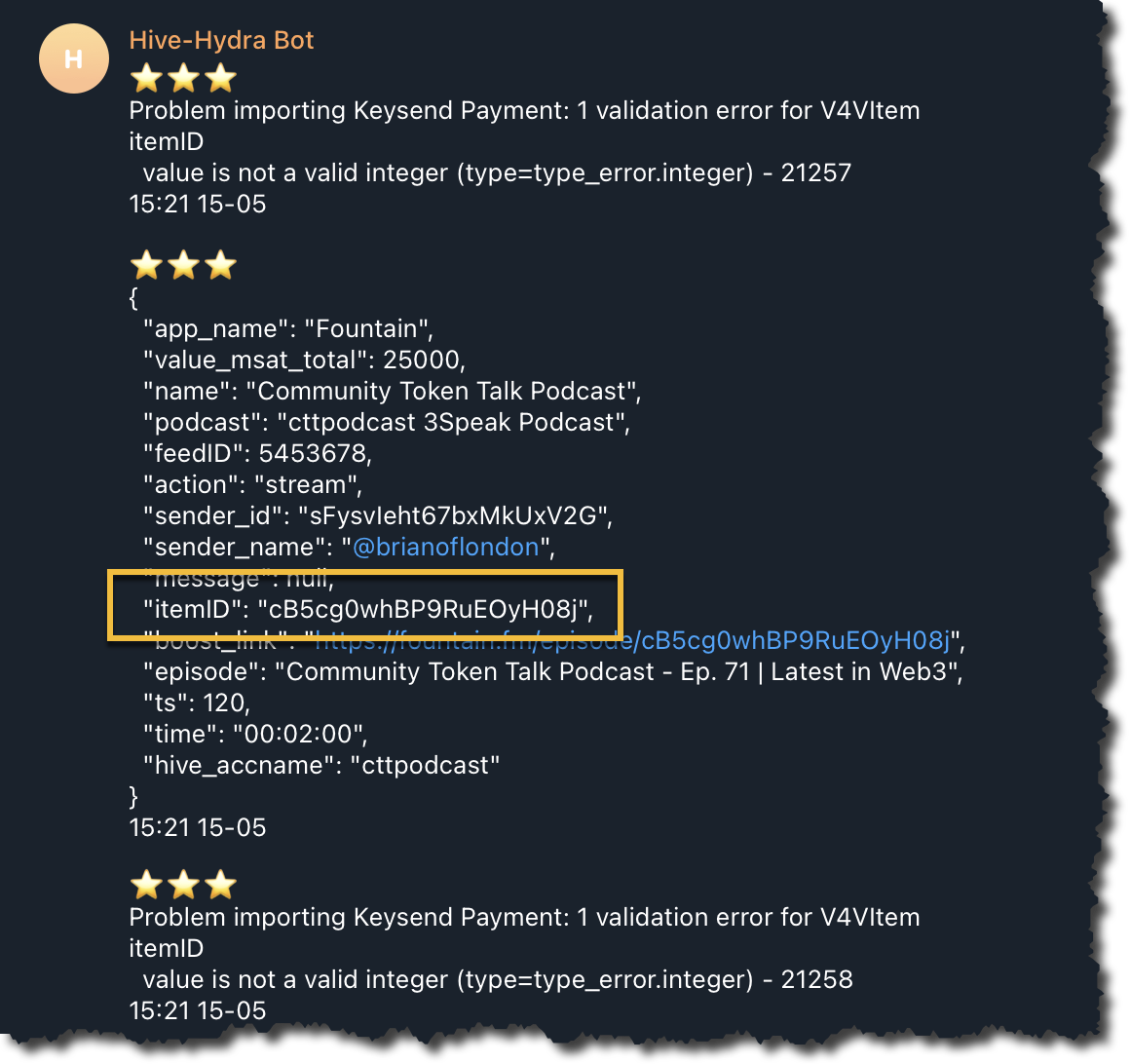This screenshot has width=1130, height=1064.
Task: Click the Hive-Hydra Bot avatar
Action: click(x=73, y=58)
